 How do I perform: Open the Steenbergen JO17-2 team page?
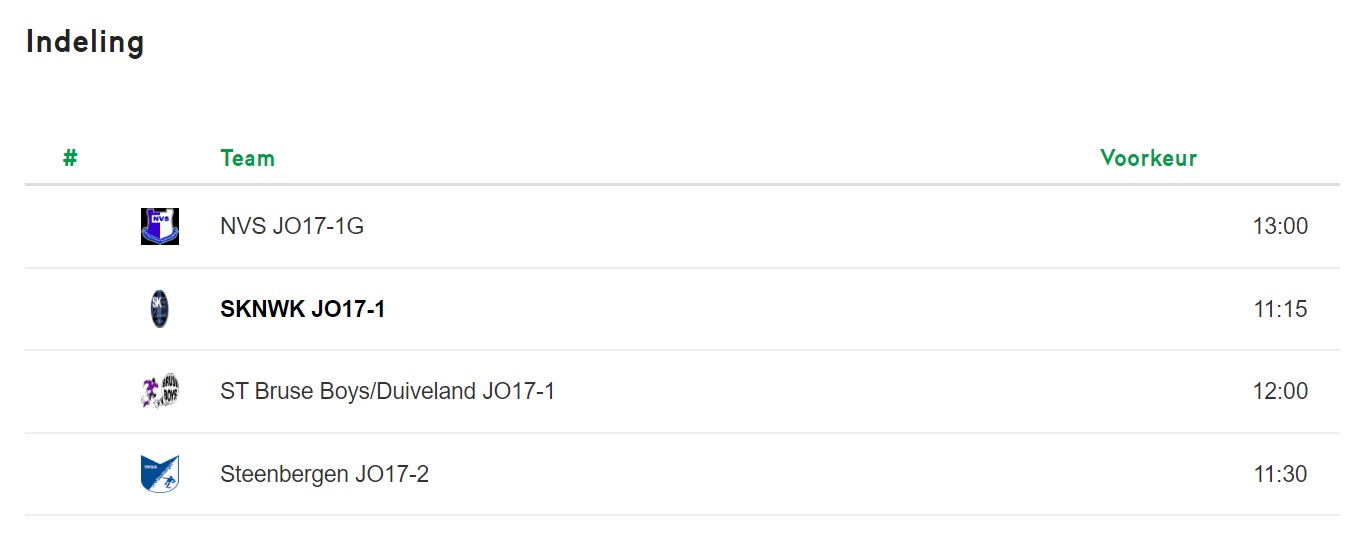(324, 474)
